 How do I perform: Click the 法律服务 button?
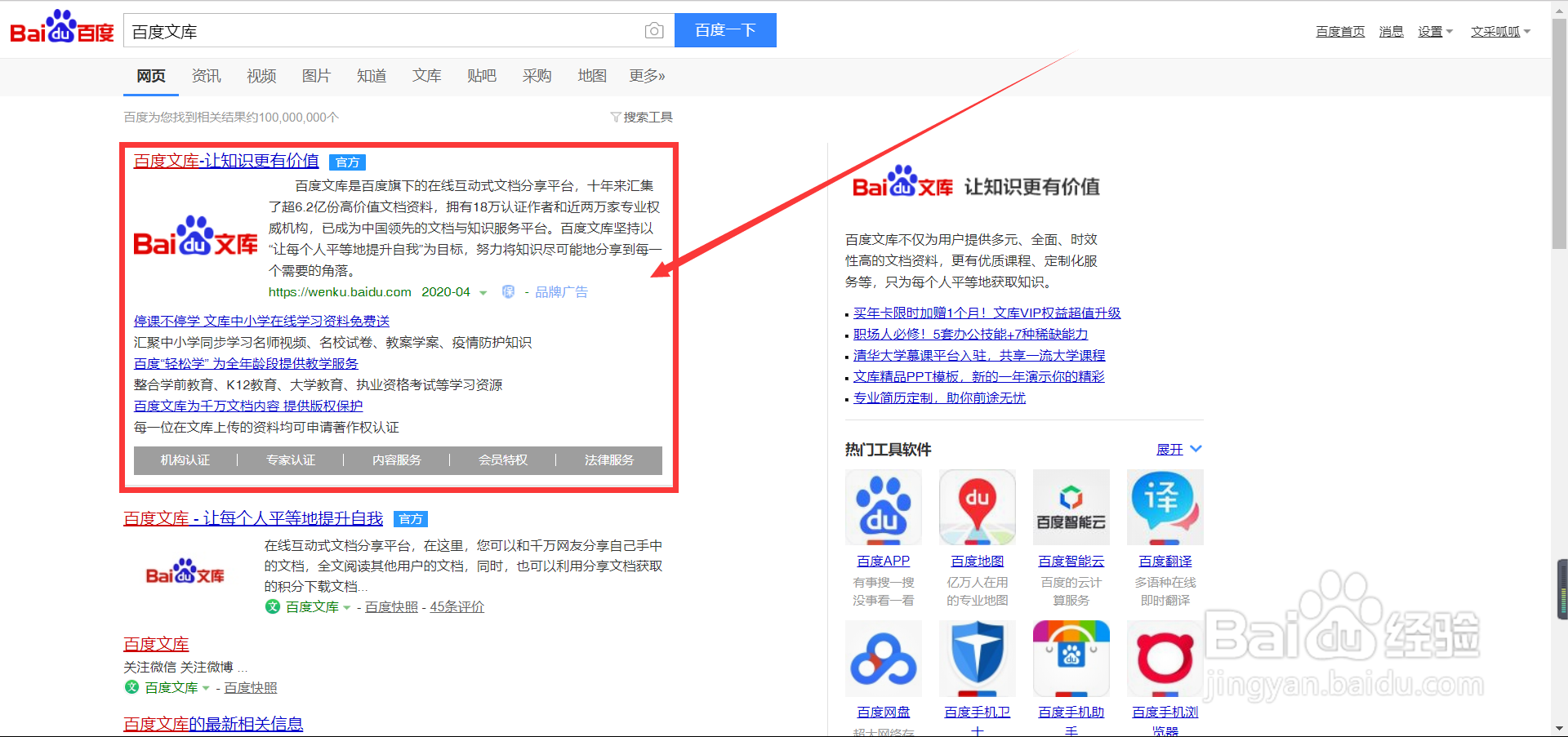[609, 460]
